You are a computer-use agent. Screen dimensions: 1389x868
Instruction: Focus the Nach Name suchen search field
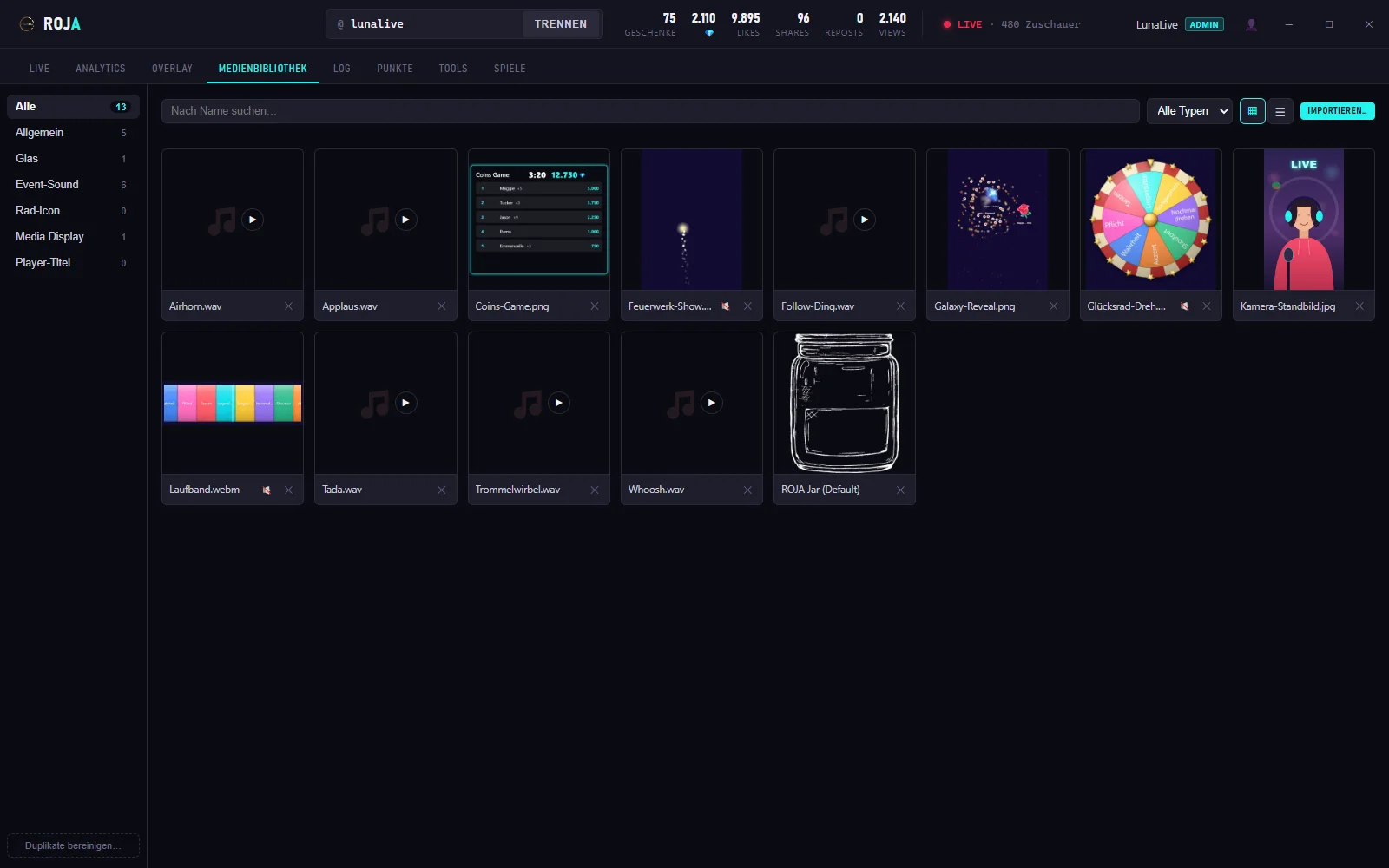tap(650, 111)
